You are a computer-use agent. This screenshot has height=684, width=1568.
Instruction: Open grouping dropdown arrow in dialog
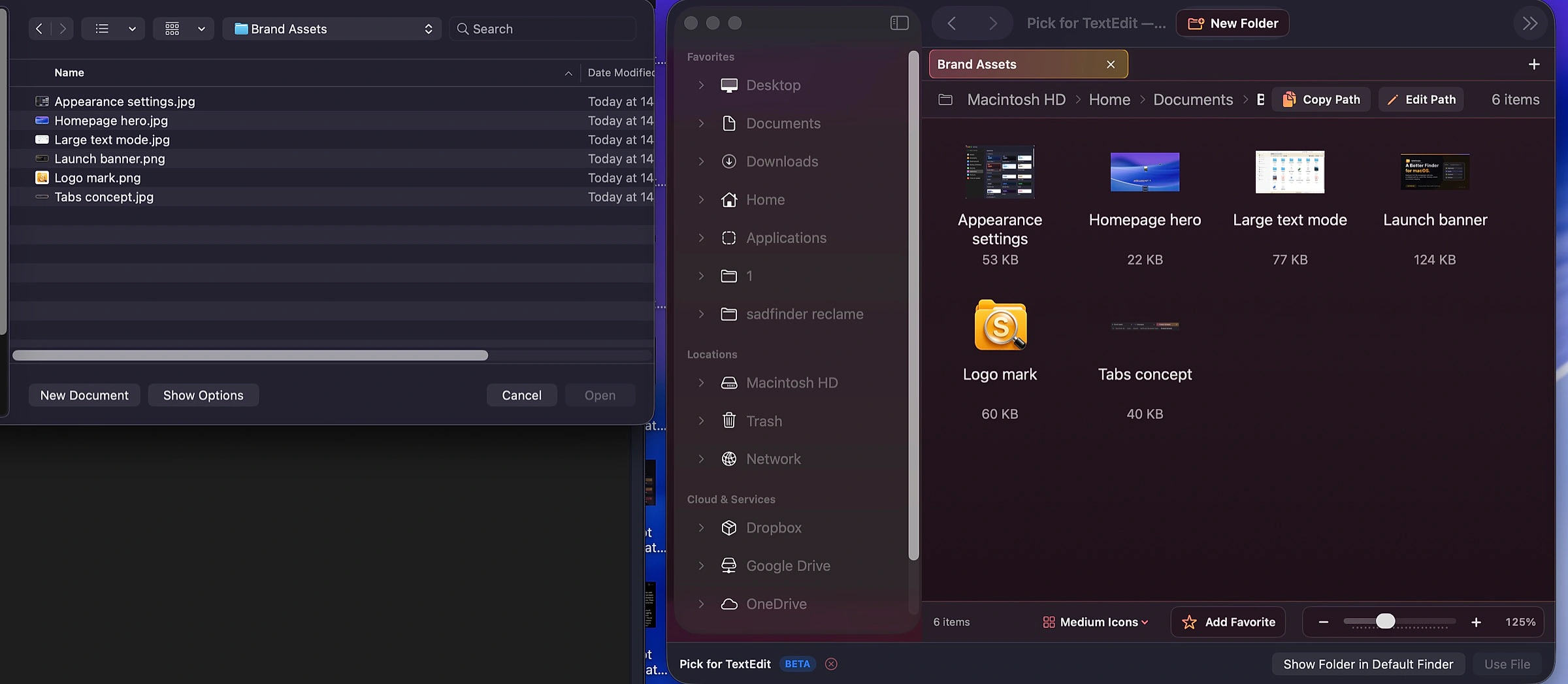pos(202,29)
